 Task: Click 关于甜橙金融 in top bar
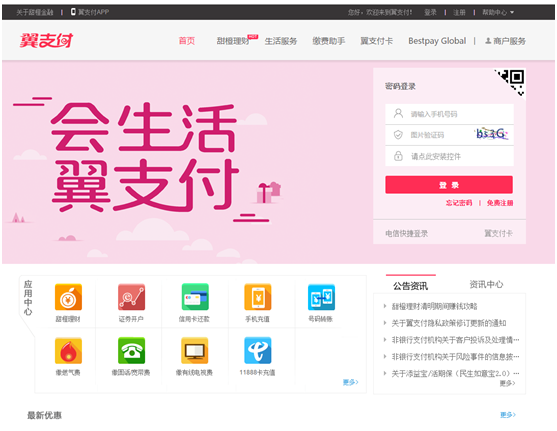(35, 12)
